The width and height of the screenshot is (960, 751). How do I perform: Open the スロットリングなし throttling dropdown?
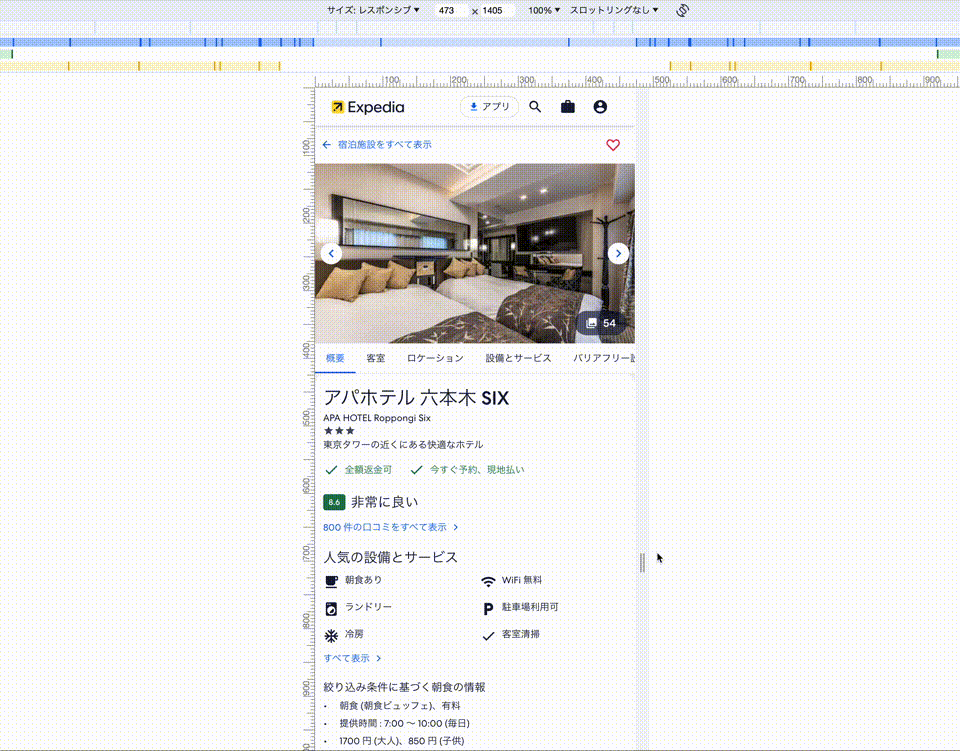click(612, 10)
